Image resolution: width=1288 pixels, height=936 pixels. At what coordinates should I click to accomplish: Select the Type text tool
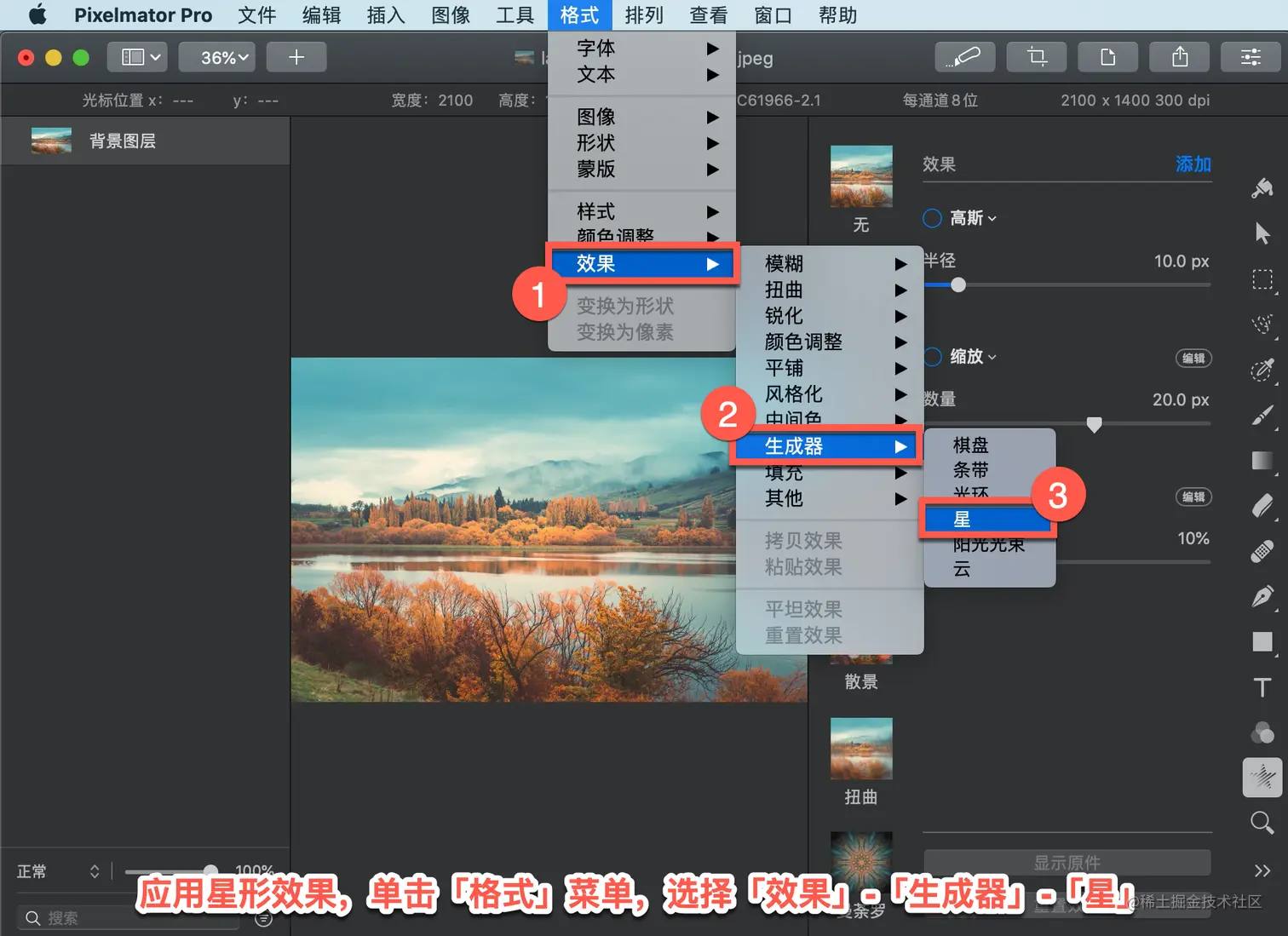pos(1262,687)
